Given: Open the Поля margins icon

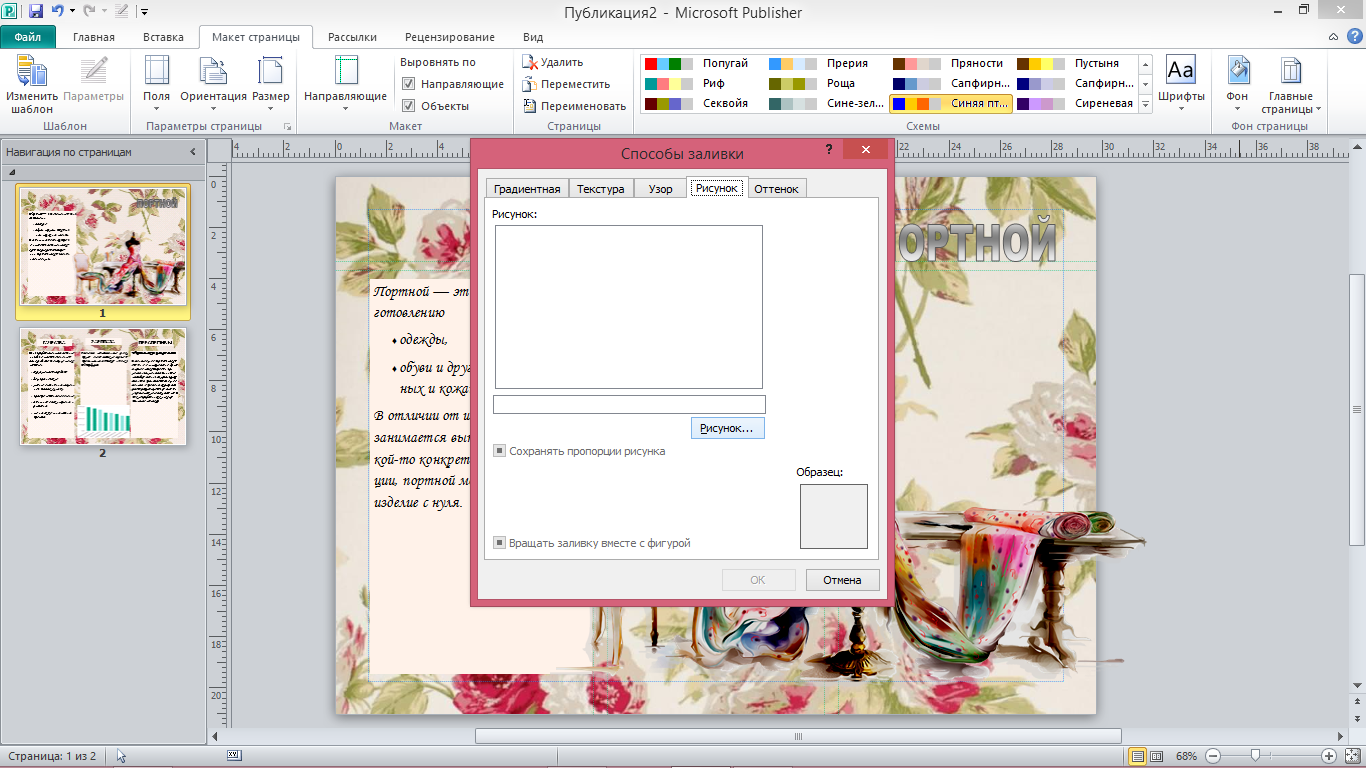Looking at the screenshot, I should tap(157, 72).
